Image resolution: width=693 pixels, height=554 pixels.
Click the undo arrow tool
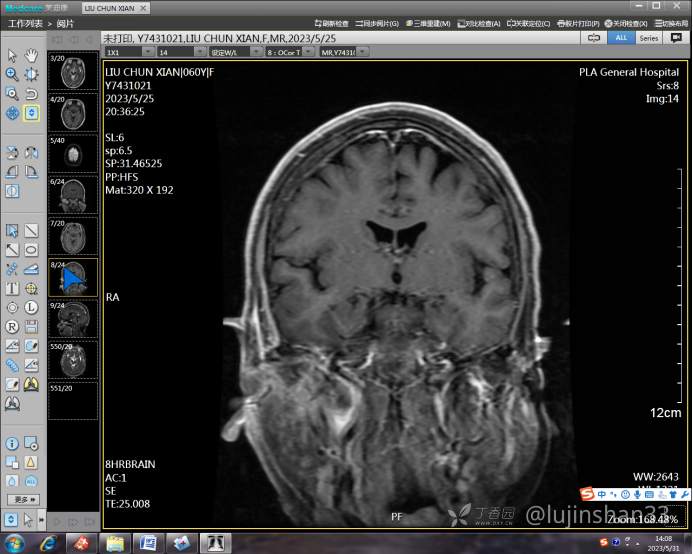coord(32,93)
